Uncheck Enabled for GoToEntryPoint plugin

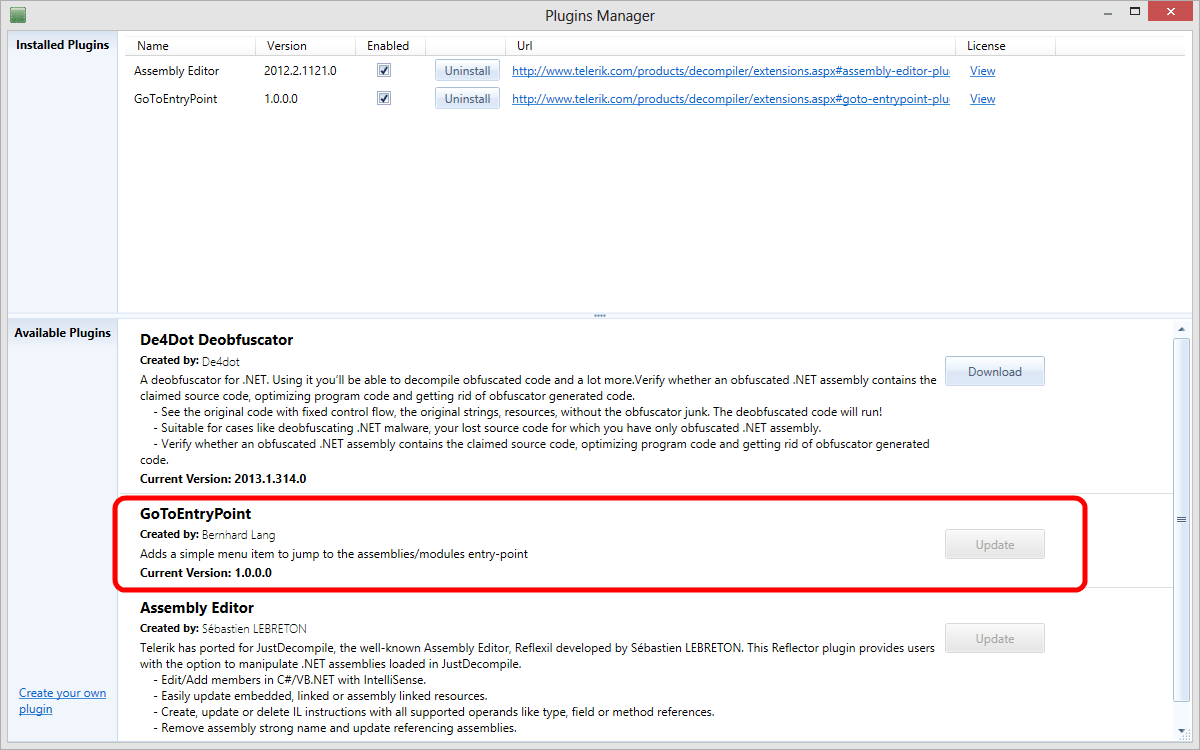click(x=384, y=99)
